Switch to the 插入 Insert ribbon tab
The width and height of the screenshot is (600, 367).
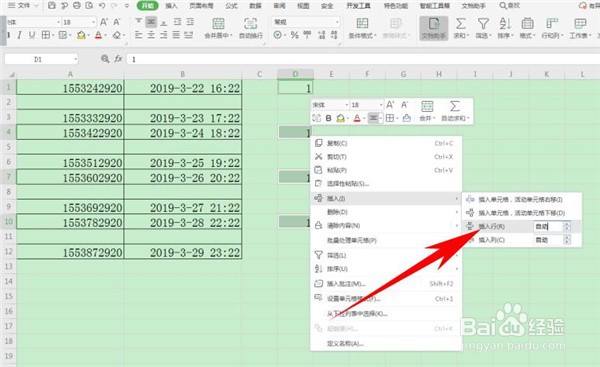(x=171, y=6)
